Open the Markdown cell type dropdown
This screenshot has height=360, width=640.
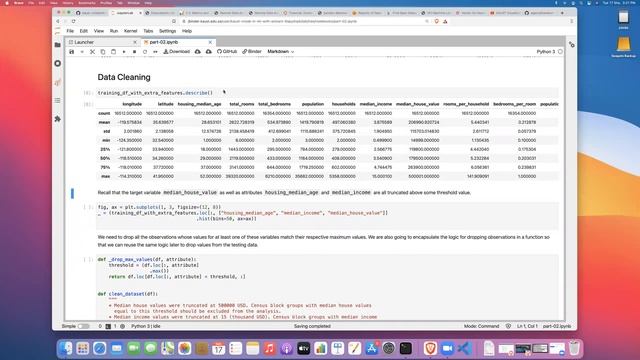coord(280,51)
